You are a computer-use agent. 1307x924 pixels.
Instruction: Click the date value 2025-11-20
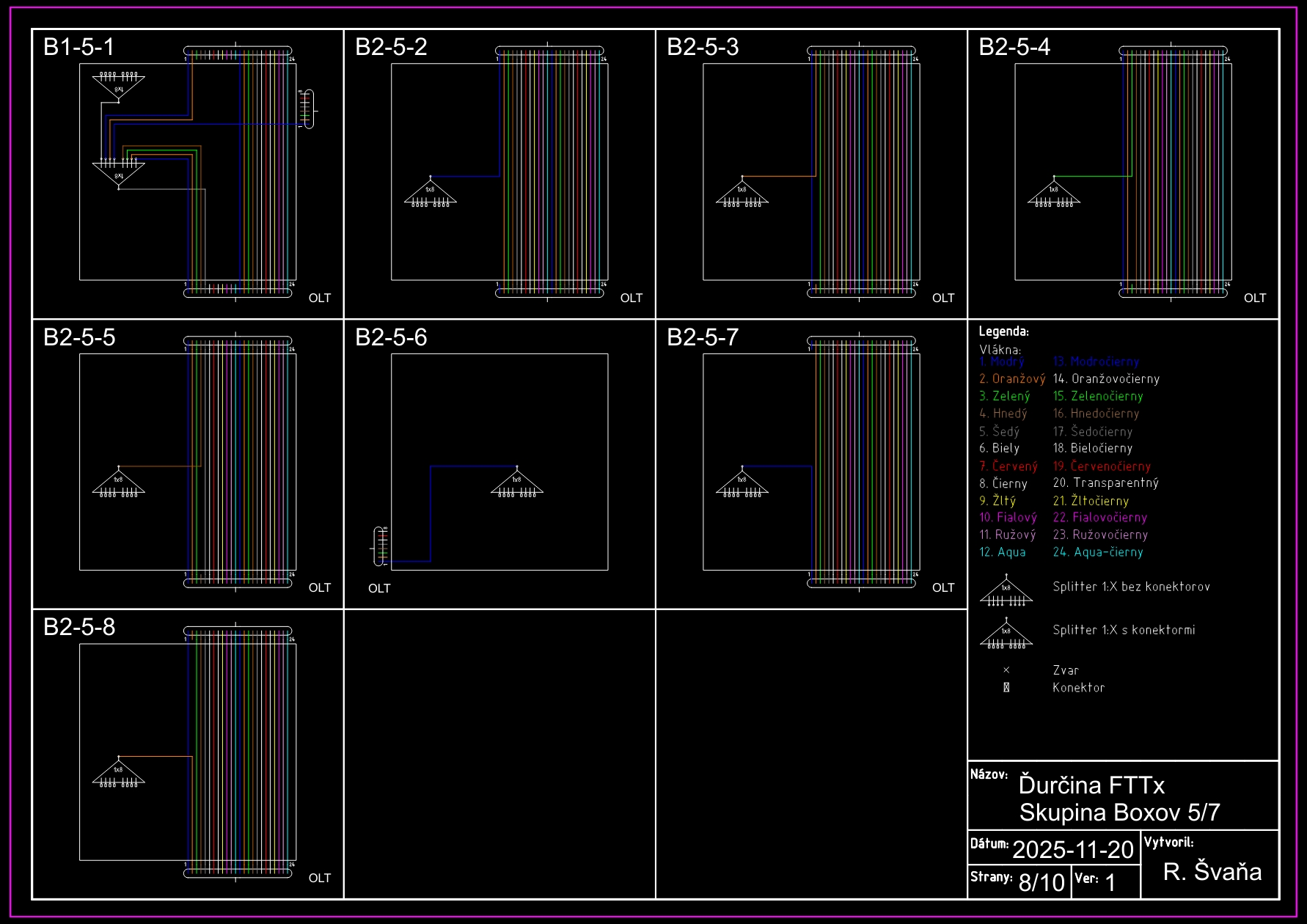(x=1073, y=849)
